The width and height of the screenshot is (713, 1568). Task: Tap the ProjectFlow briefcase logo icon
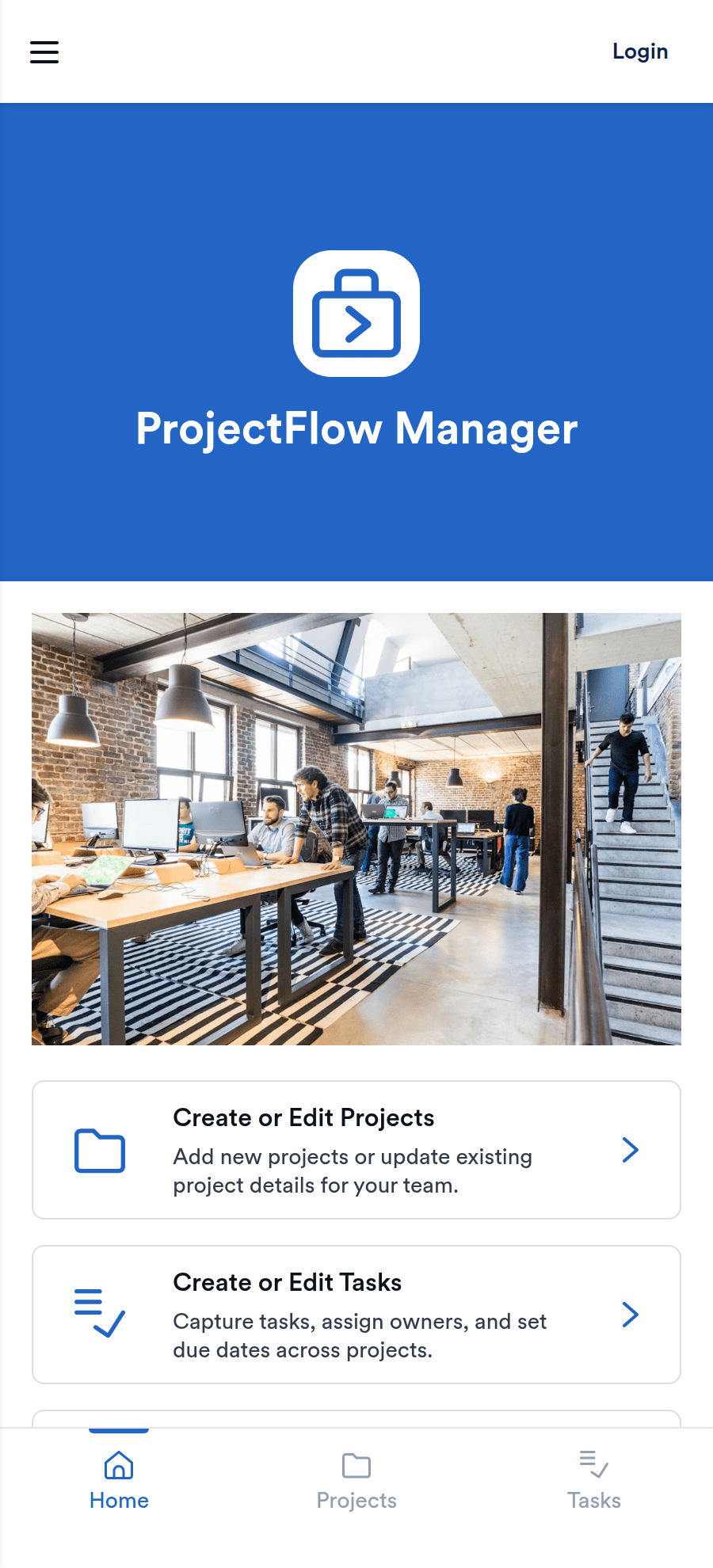[356, 314]
